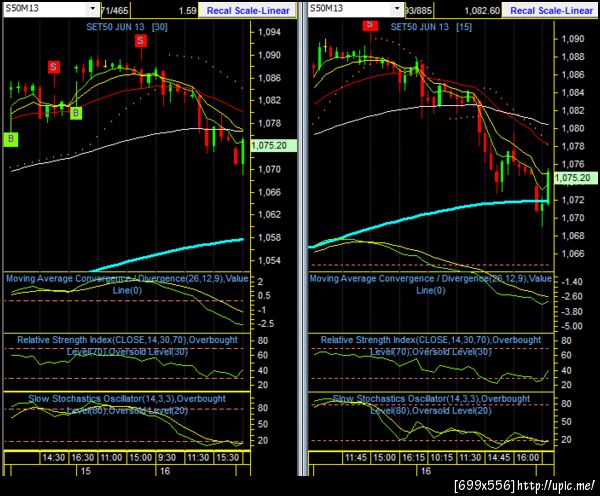Click the 1,075.20 price label in left chart
600x496 pixels.
[274, 145]
